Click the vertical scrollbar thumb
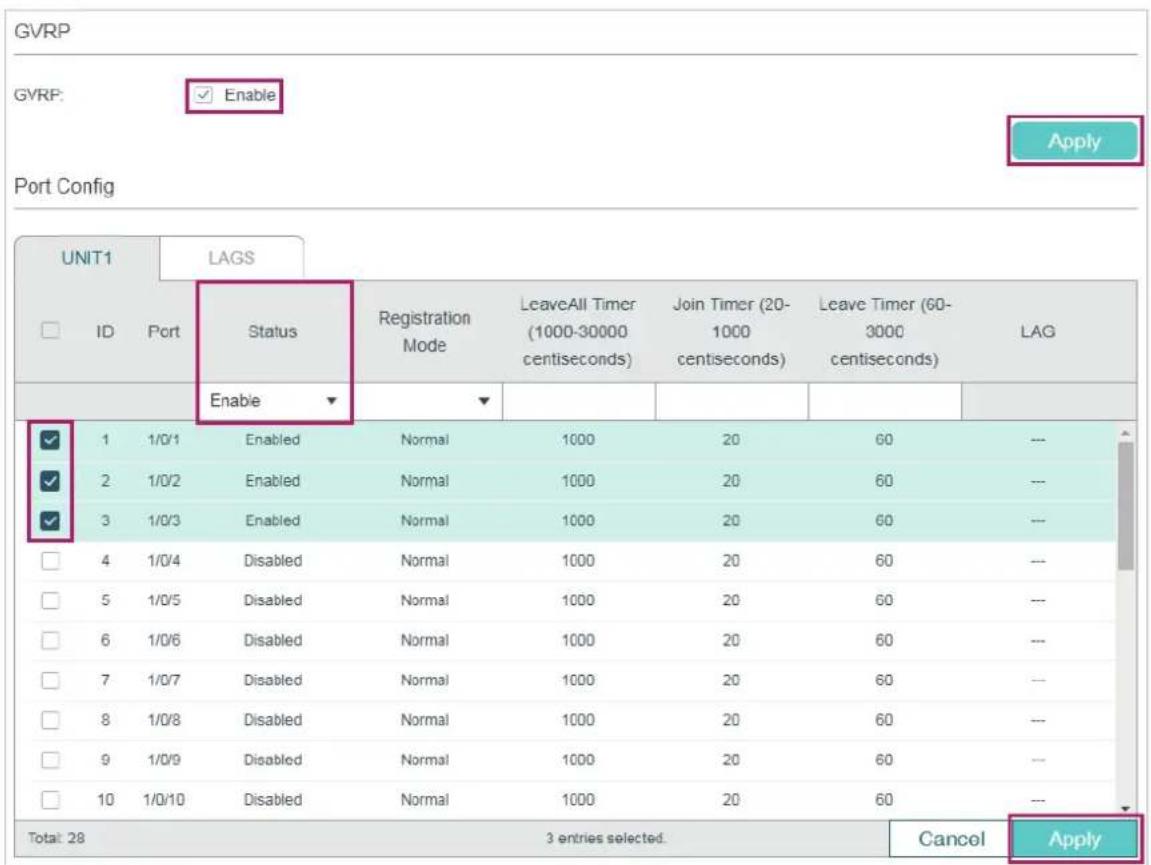The width and height of the screenshot is (1151, 865). 1125,506
